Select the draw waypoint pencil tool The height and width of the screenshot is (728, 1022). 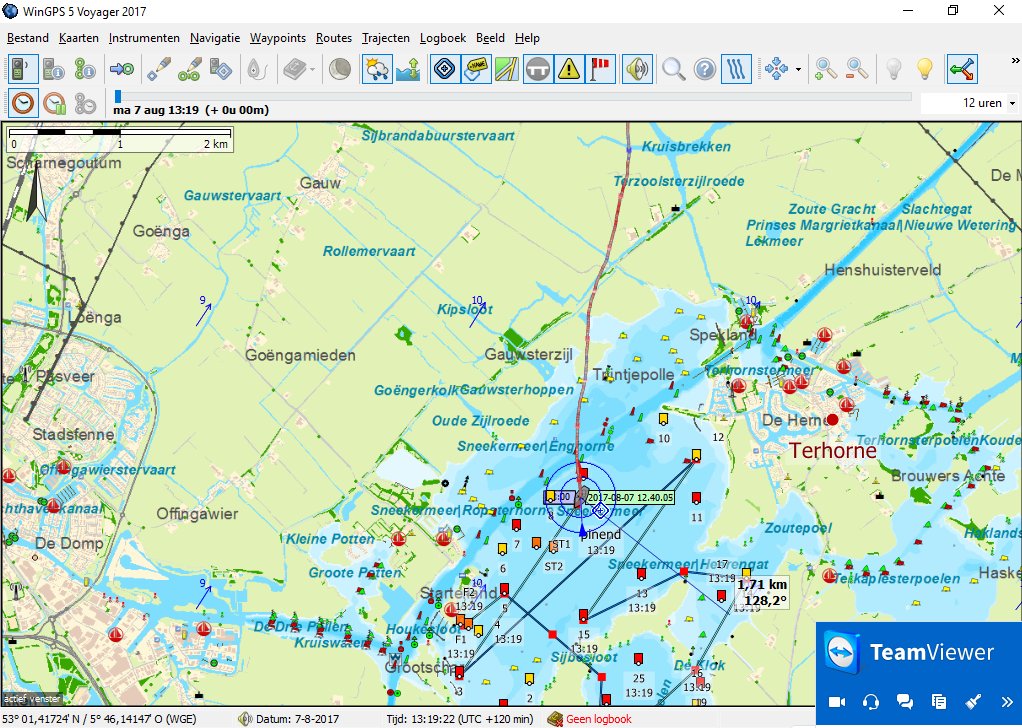(158, 69)
